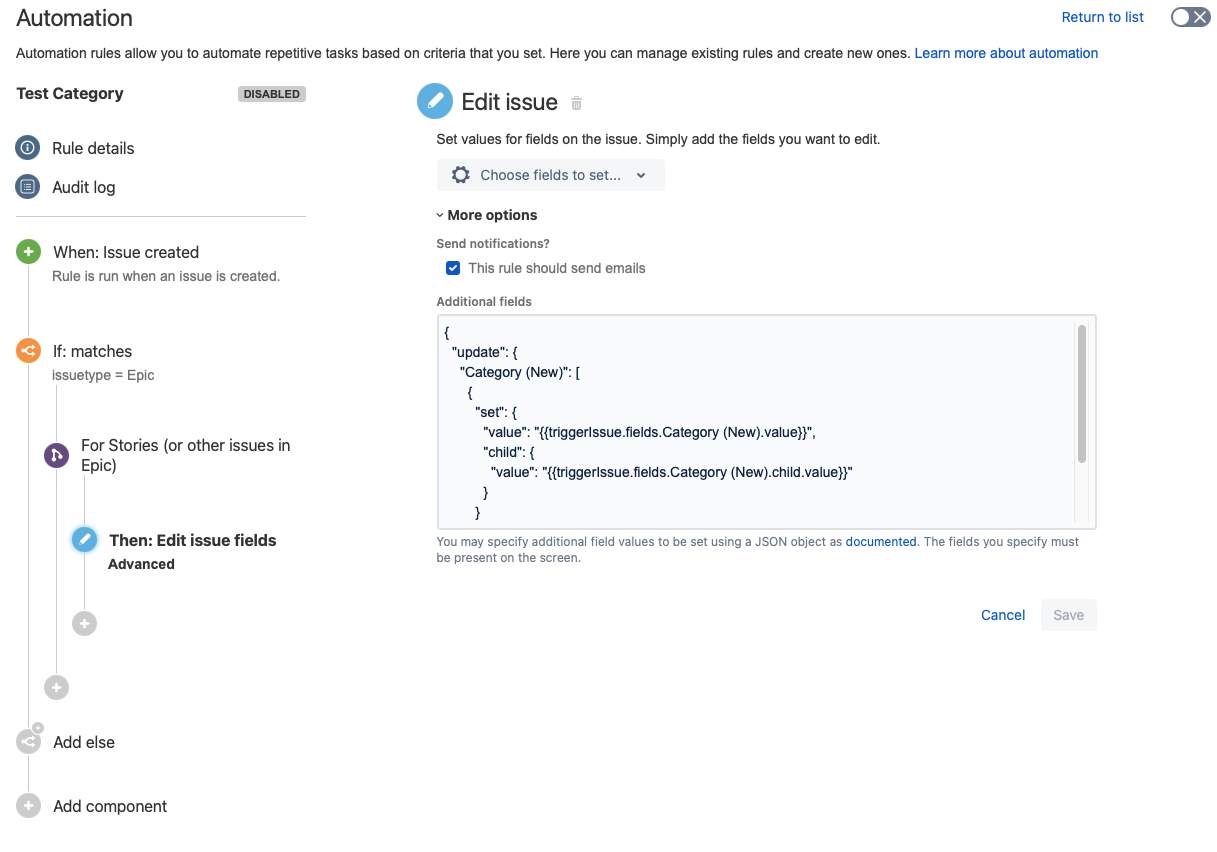Open Choose fields to set dropdown

point(550,175)
